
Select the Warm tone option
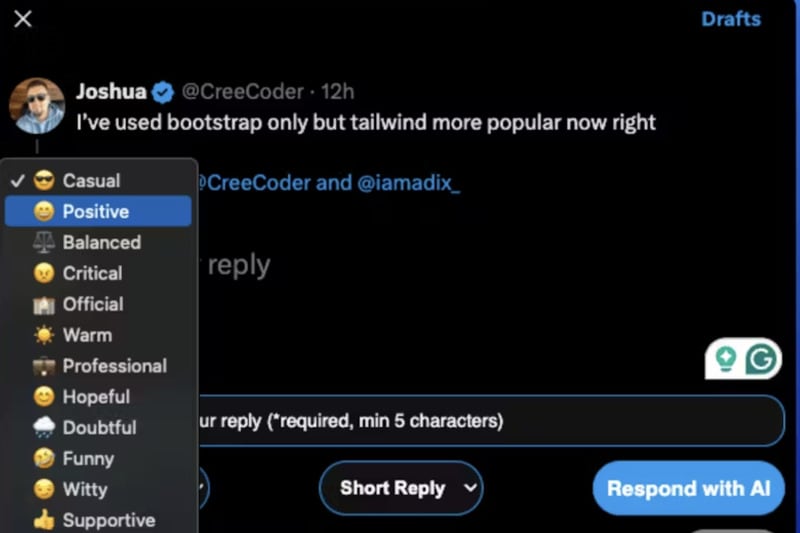click(87, 335)
